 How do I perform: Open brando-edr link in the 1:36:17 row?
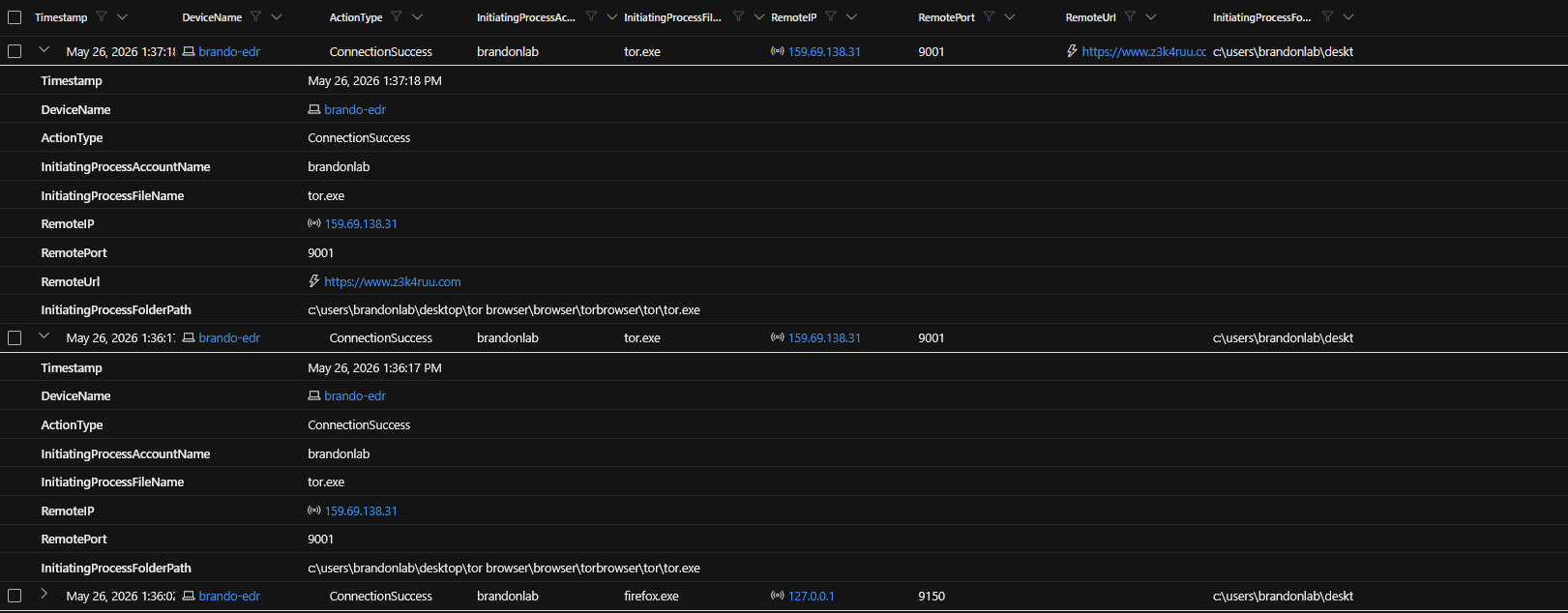pyautogui.click(x=229, y=337)
